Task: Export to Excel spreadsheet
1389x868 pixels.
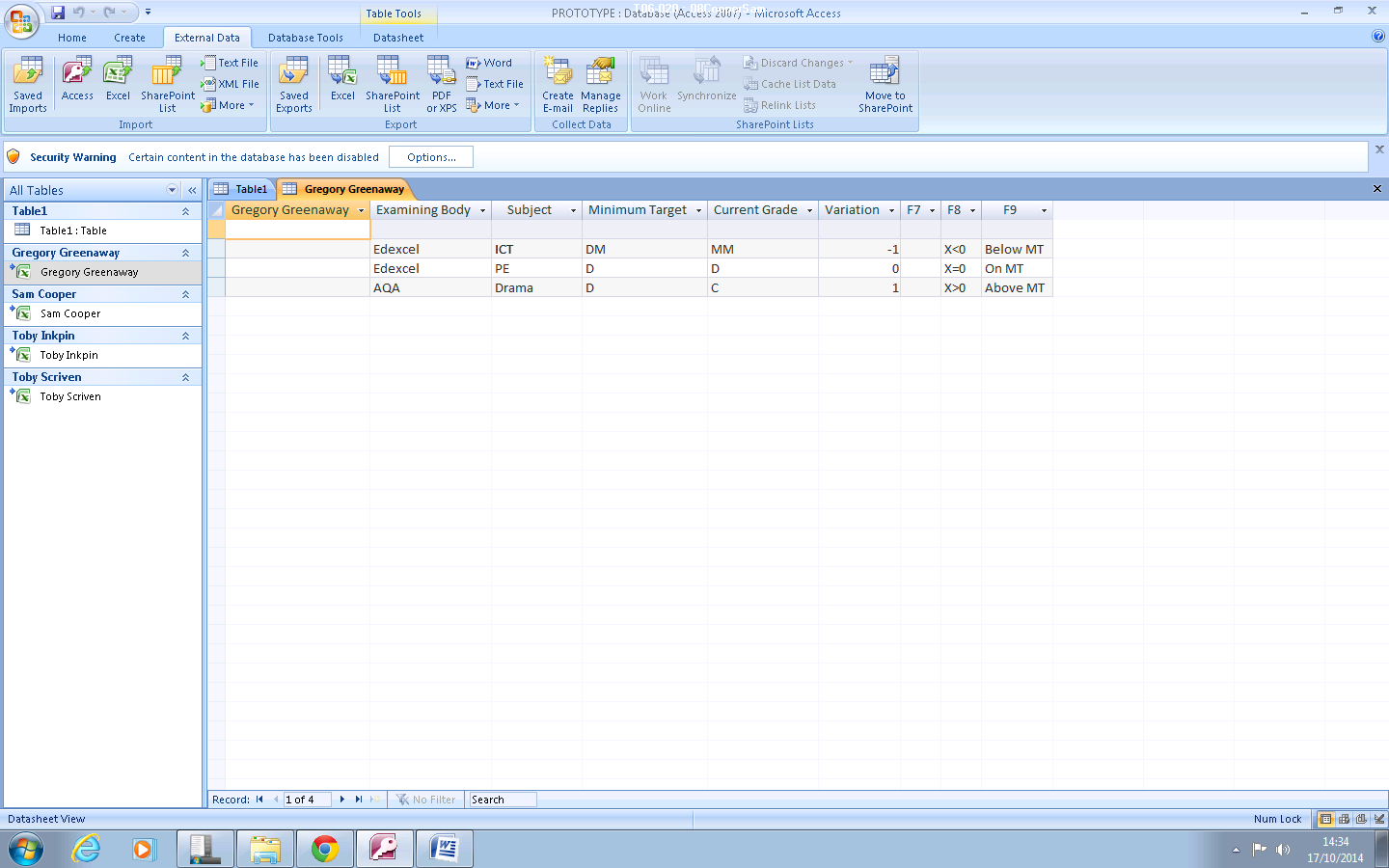Action: coord(342,79)
